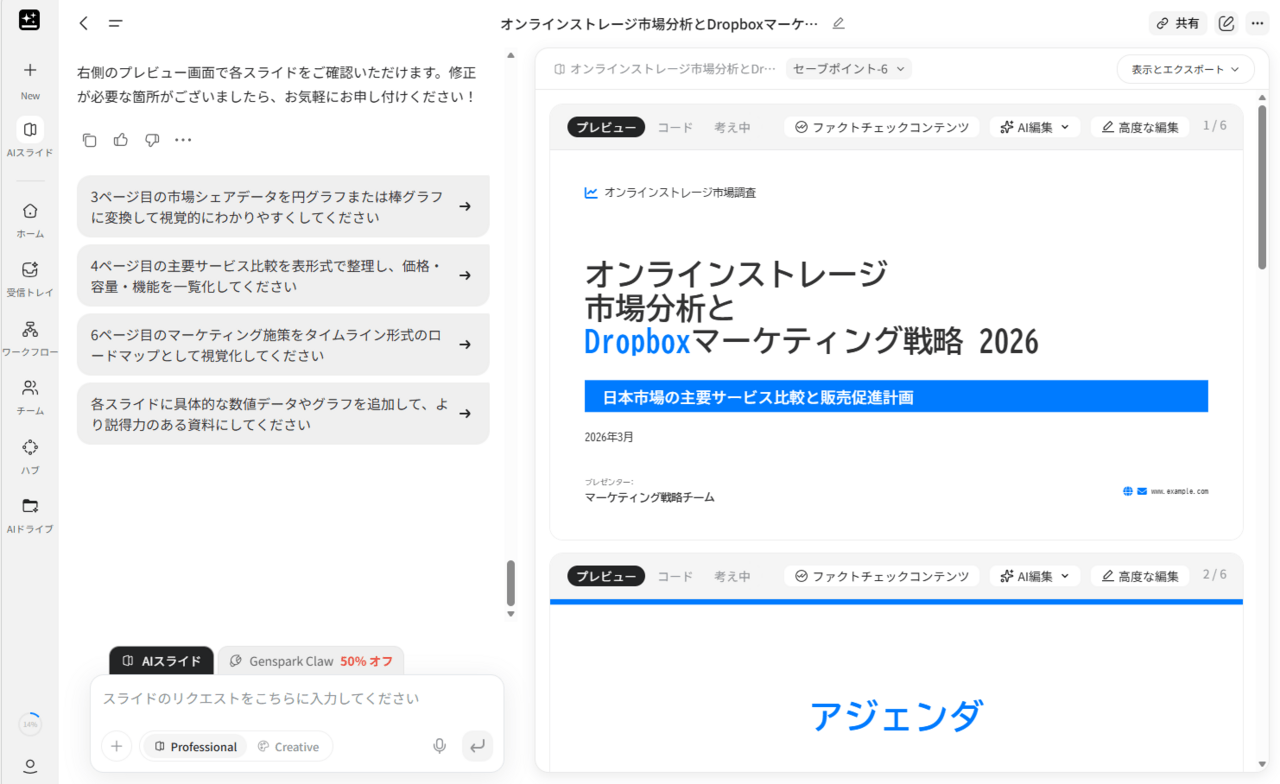The image size is (1280, 784).
Task: Toggle the chat list collapse icon
Action: coord(115,23)
